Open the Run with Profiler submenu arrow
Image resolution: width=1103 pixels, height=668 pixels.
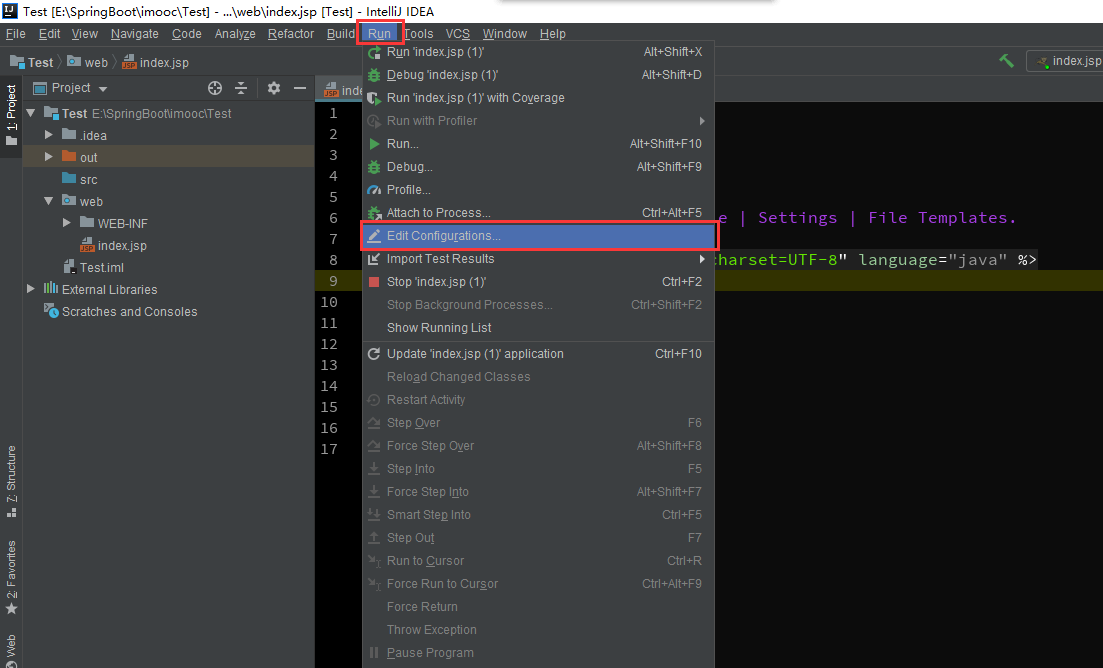tap(701, 121)
